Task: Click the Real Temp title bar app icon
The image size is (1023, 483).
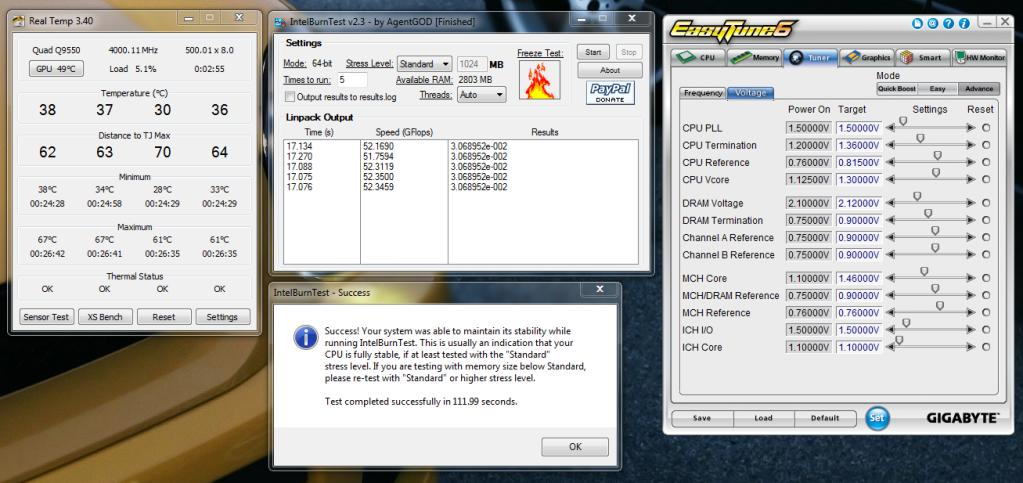Action: 19,20
